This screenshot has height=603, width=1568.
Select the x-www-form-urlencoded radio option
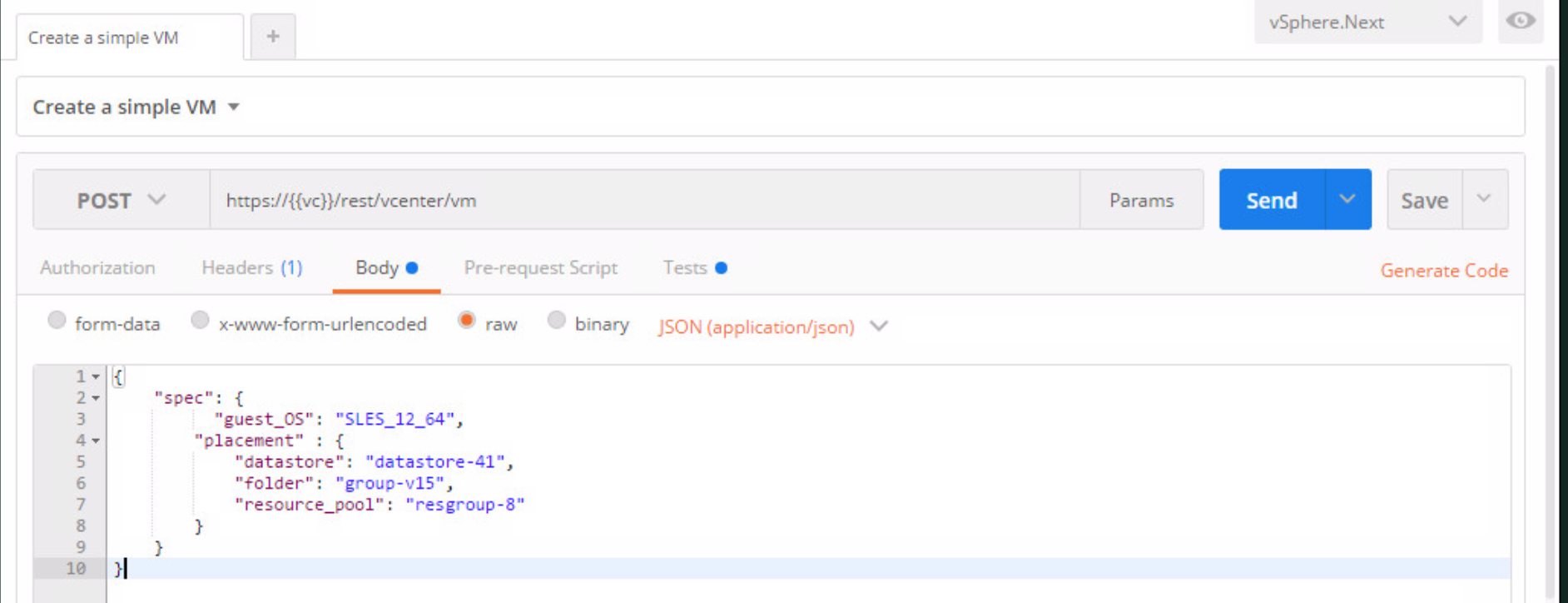click(200, 321)
